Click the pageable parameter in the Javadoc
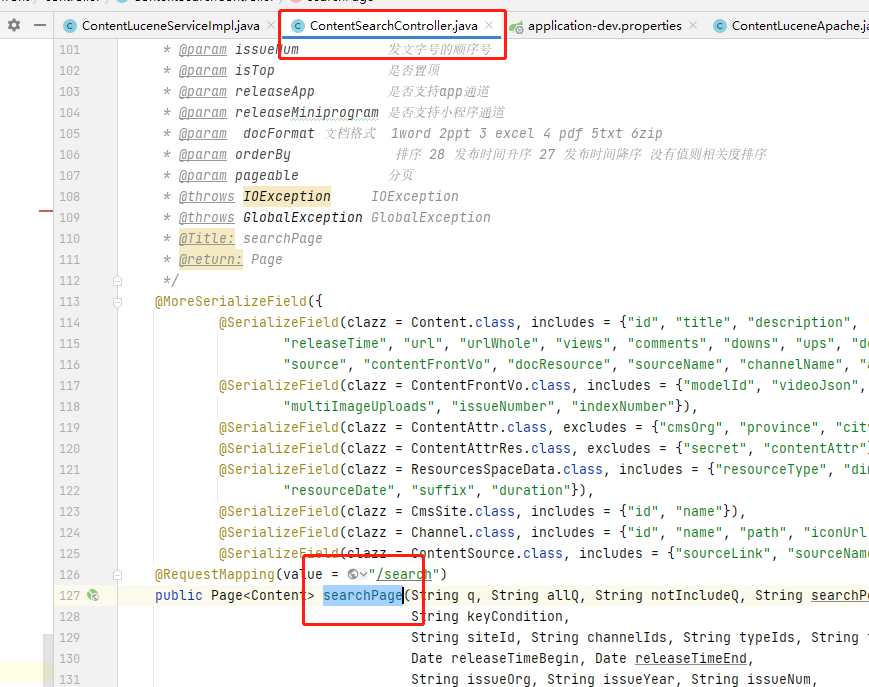 (x=267, y=176)
